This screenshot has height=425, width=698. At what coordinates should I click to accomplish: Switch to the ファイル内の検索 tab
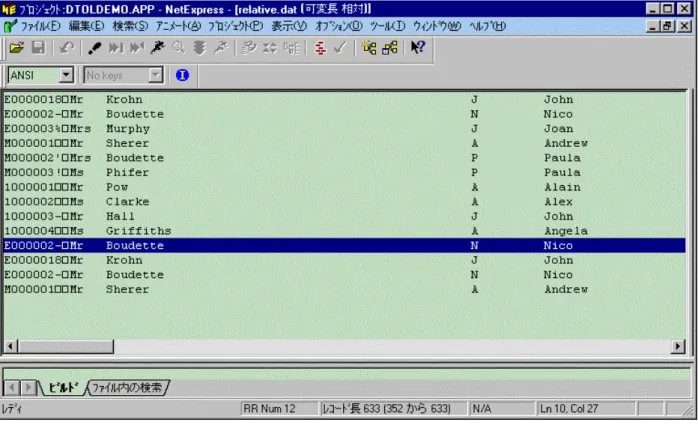pyautogui.click(x=127, y=388)
